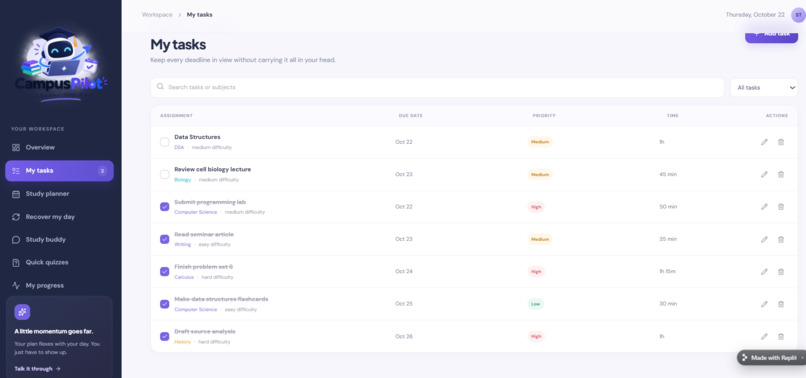Click Medium priority badge for Data Structures
Viewport: 806px width, 378px height.
[540, 142]
